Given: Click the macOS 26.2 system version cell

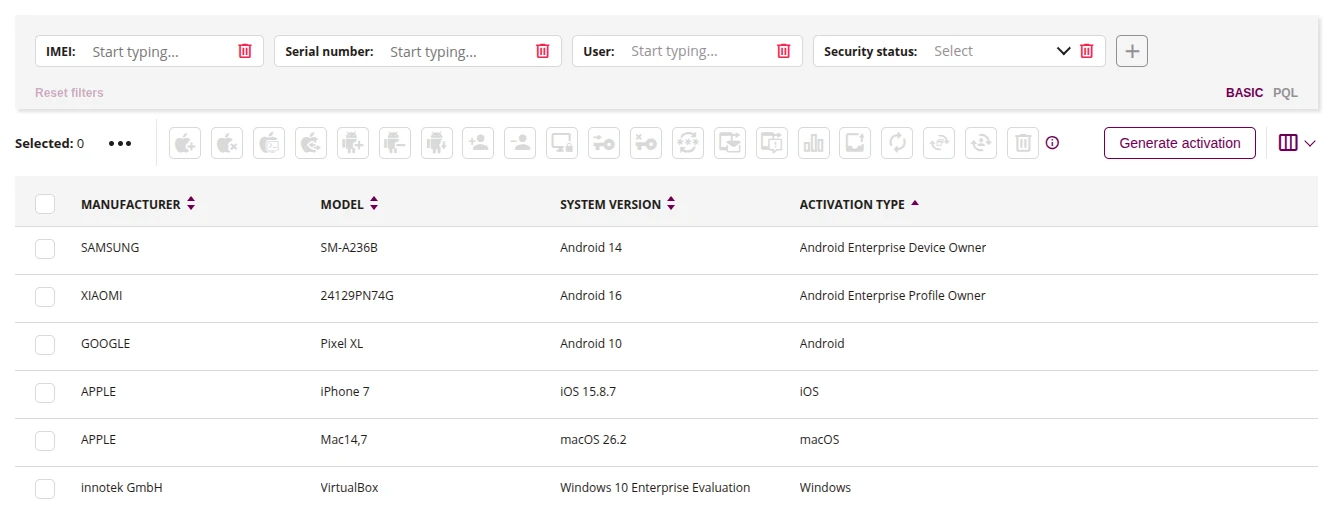Looking at the screenshot, I should pos(593,440).
